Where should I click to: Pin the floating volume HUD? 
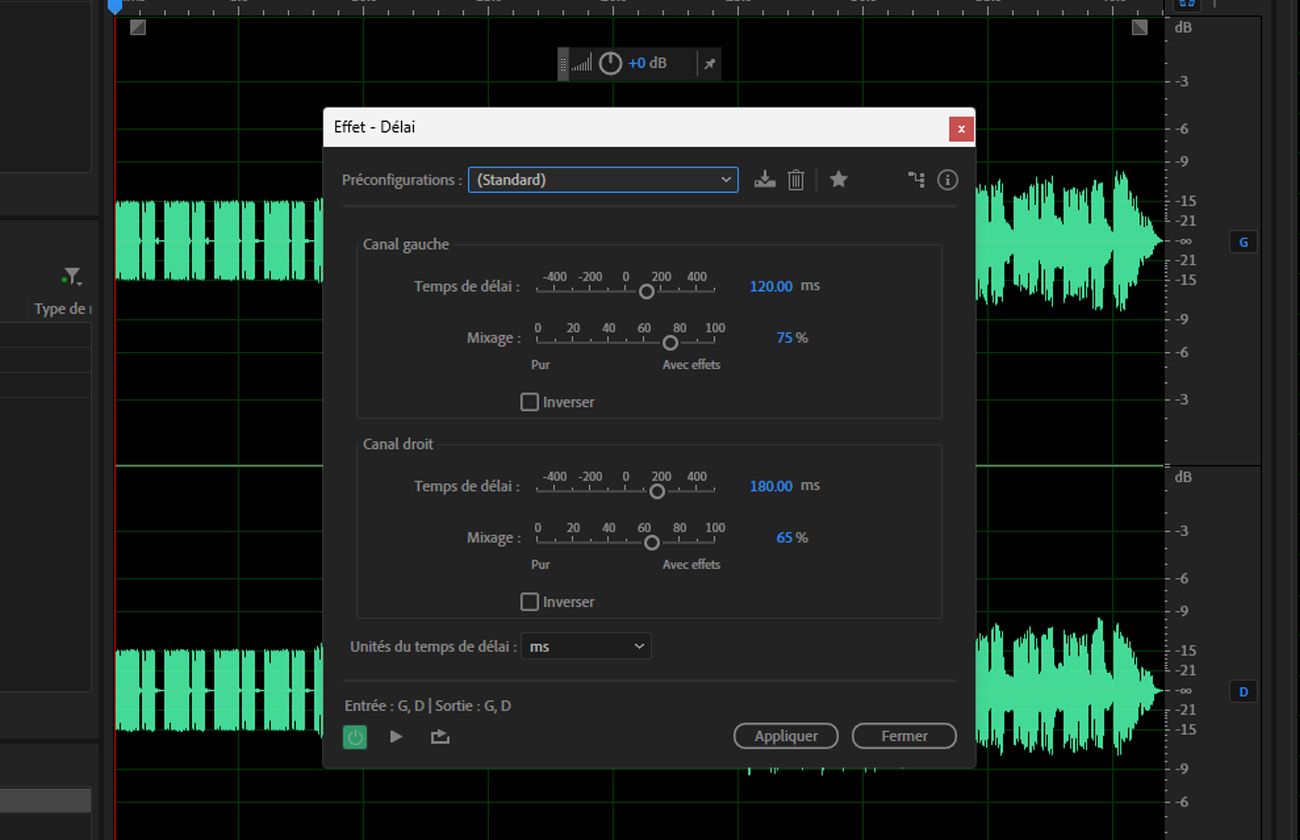coord(709,64)
